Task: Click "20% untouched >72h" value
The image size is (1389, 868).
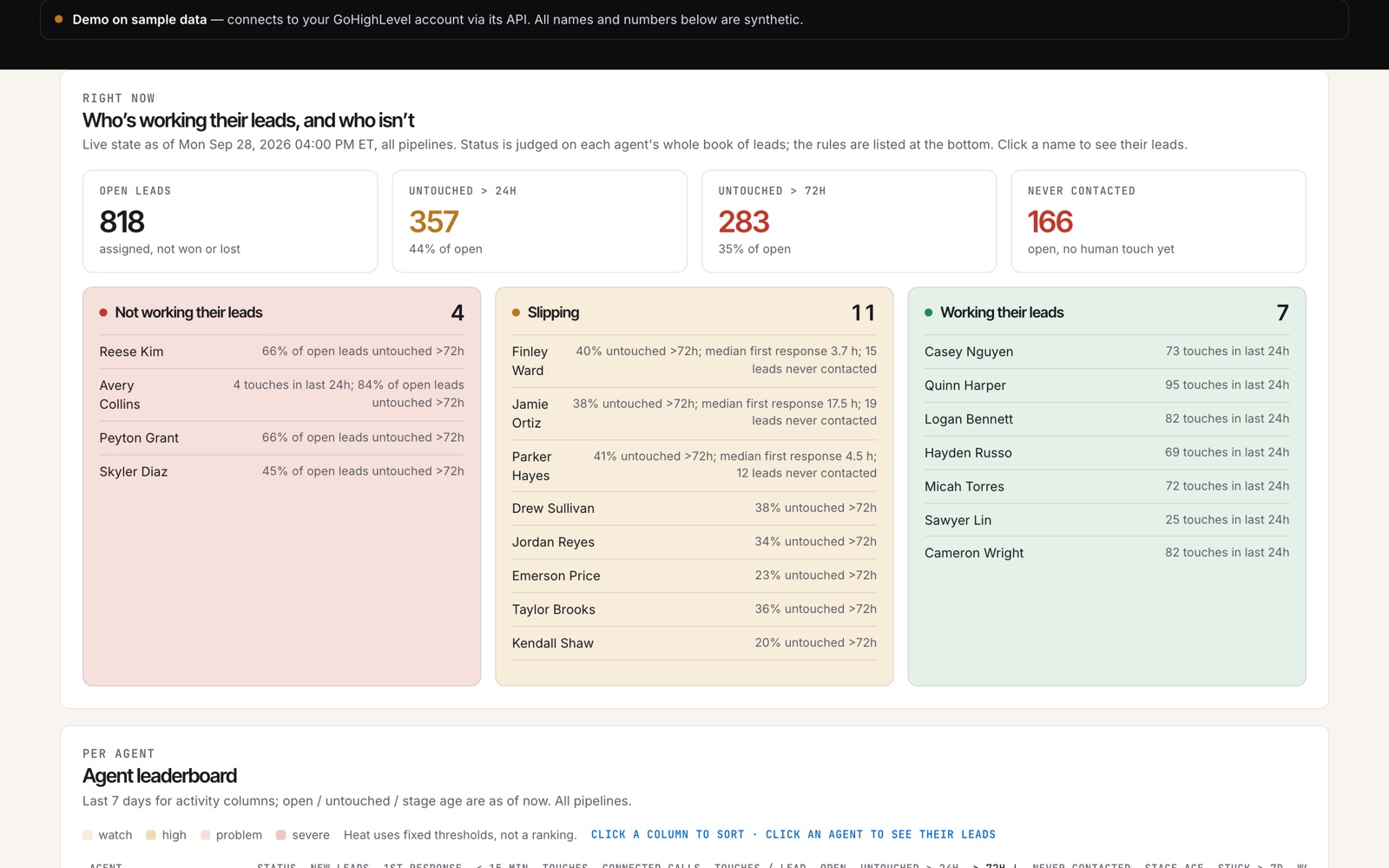Action: tap(815, 642)
